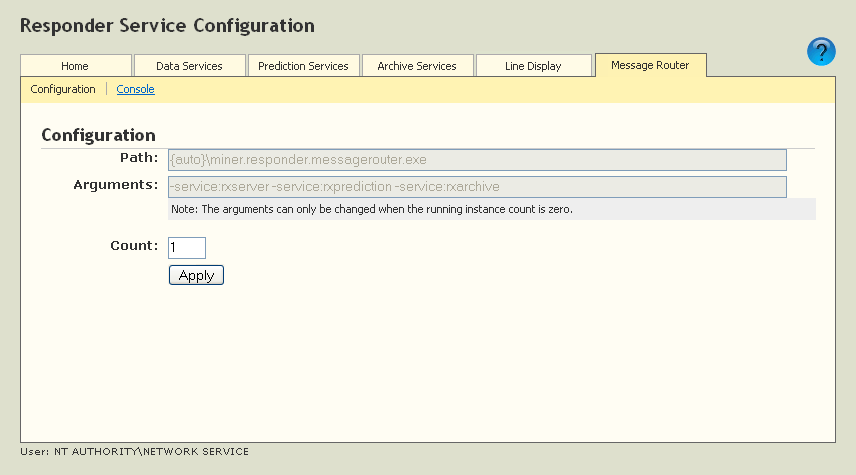Click the note about changing arguments

pos(371,209)
